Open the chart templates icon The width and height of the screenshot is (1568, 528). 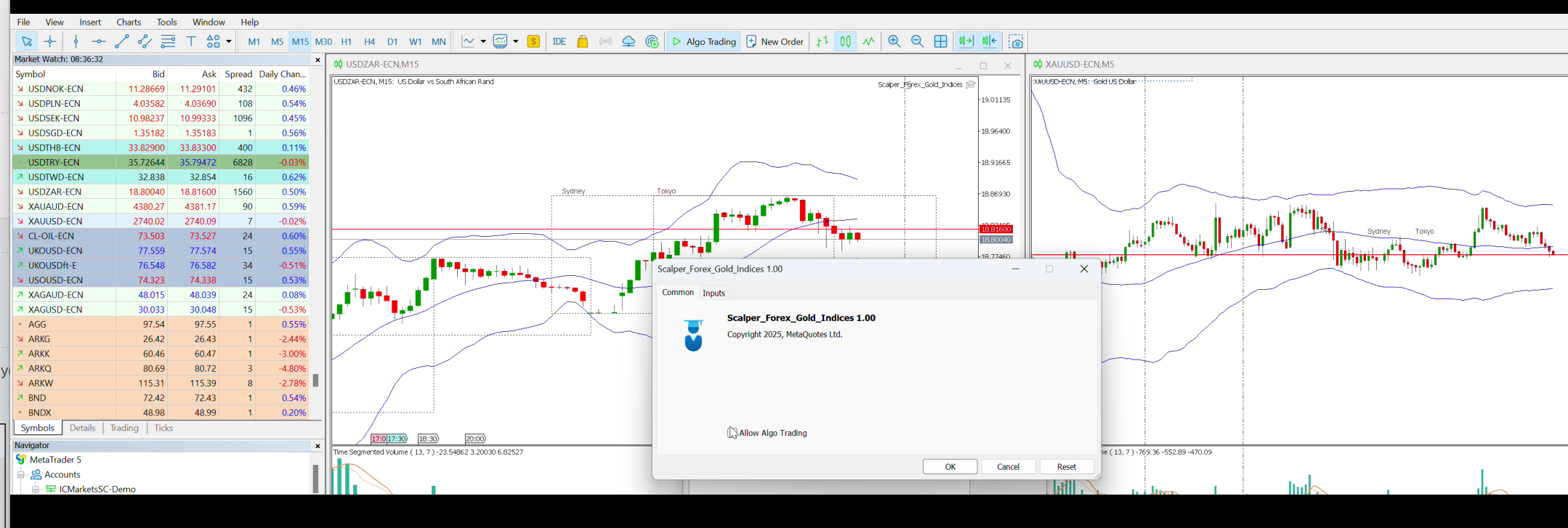(501, 41)
